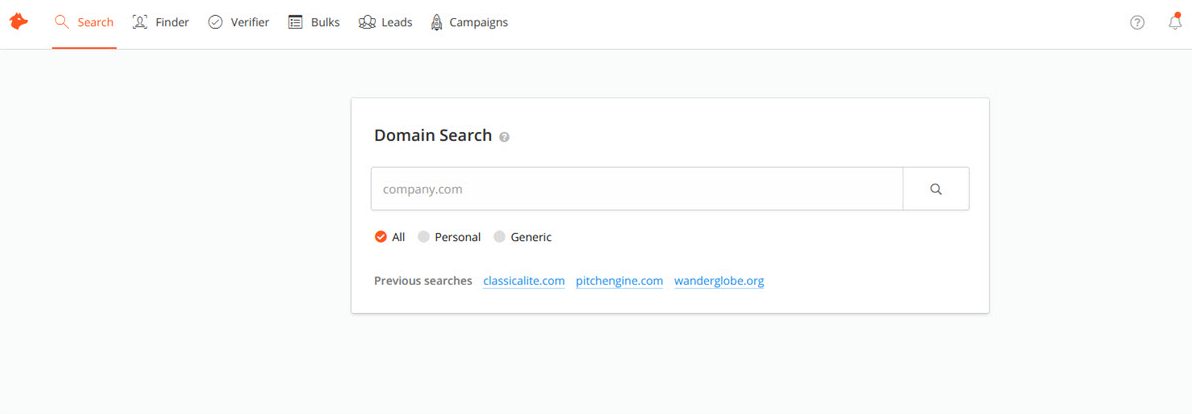This screenshot has width=1192, height=414.
Task: Click the Domain Search info tooltip icon
Action: pos(504,137)
